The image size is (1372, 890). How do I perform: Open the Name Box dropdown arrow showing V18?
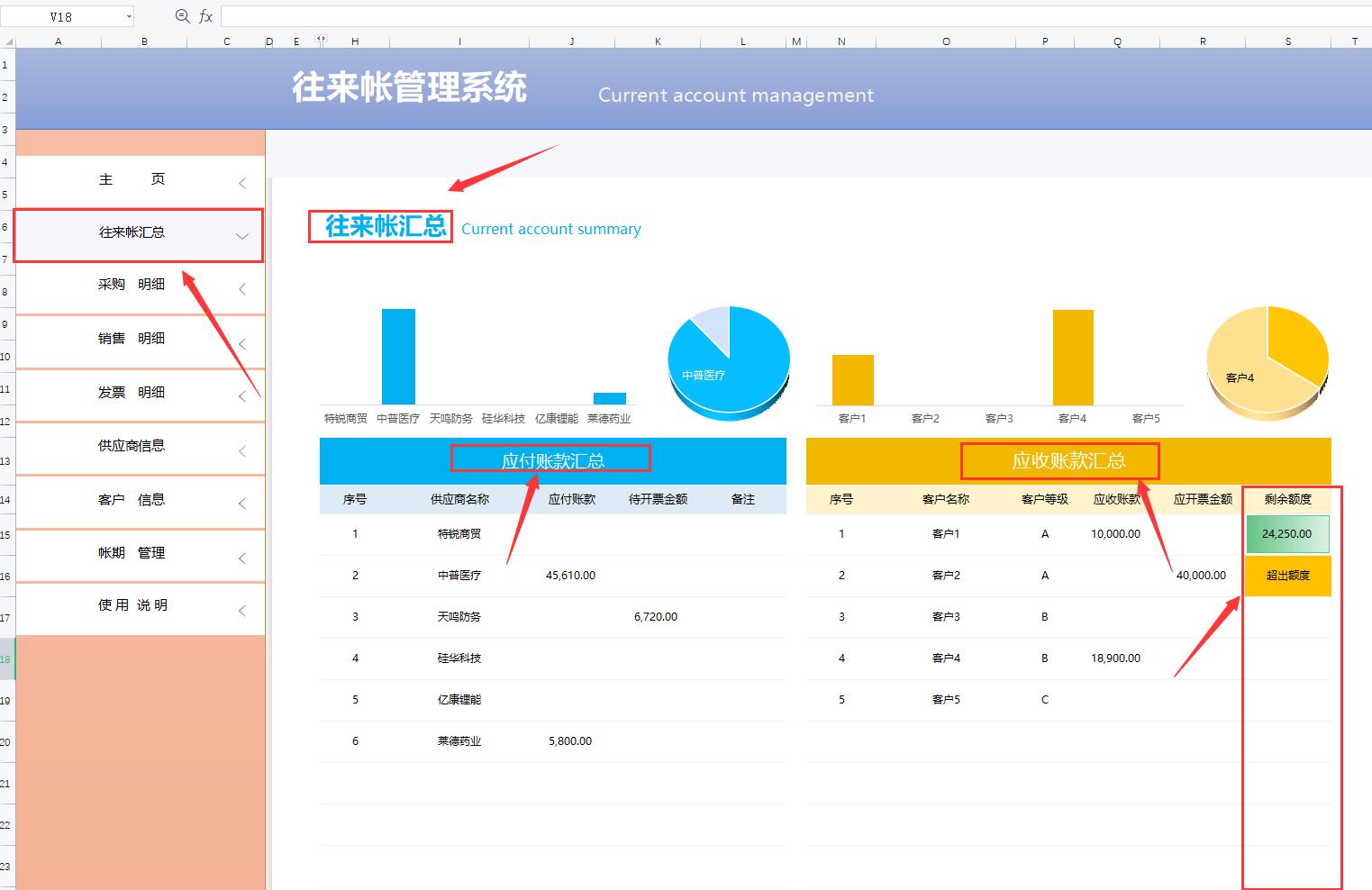pos(129,15)
